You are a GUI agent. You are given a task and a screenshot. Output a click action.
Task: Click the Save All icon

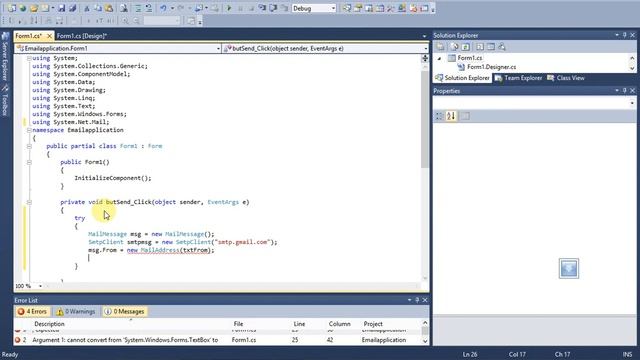[73, 8]
